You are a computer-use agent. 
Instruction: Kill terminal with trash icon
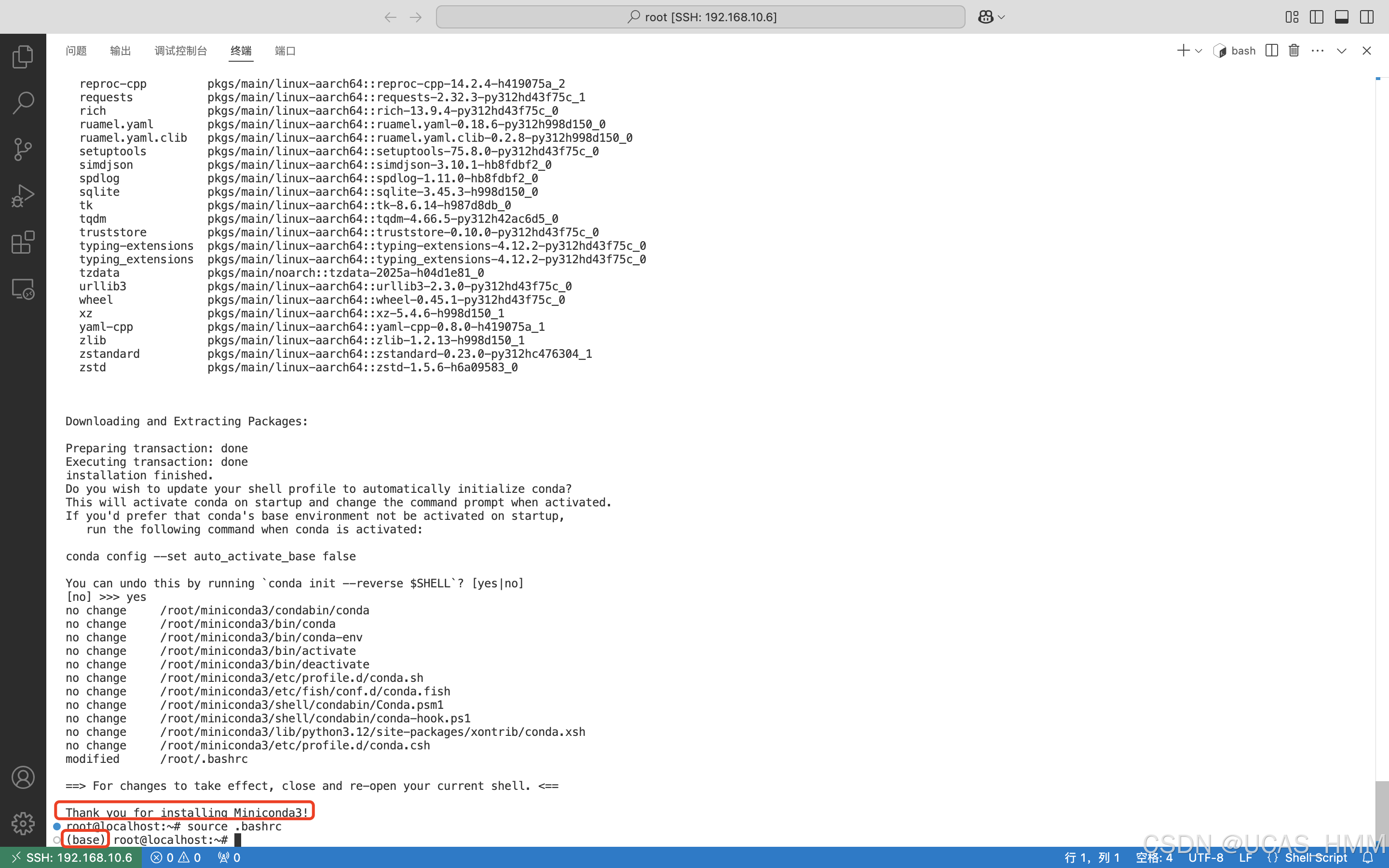click(1294, 51)
